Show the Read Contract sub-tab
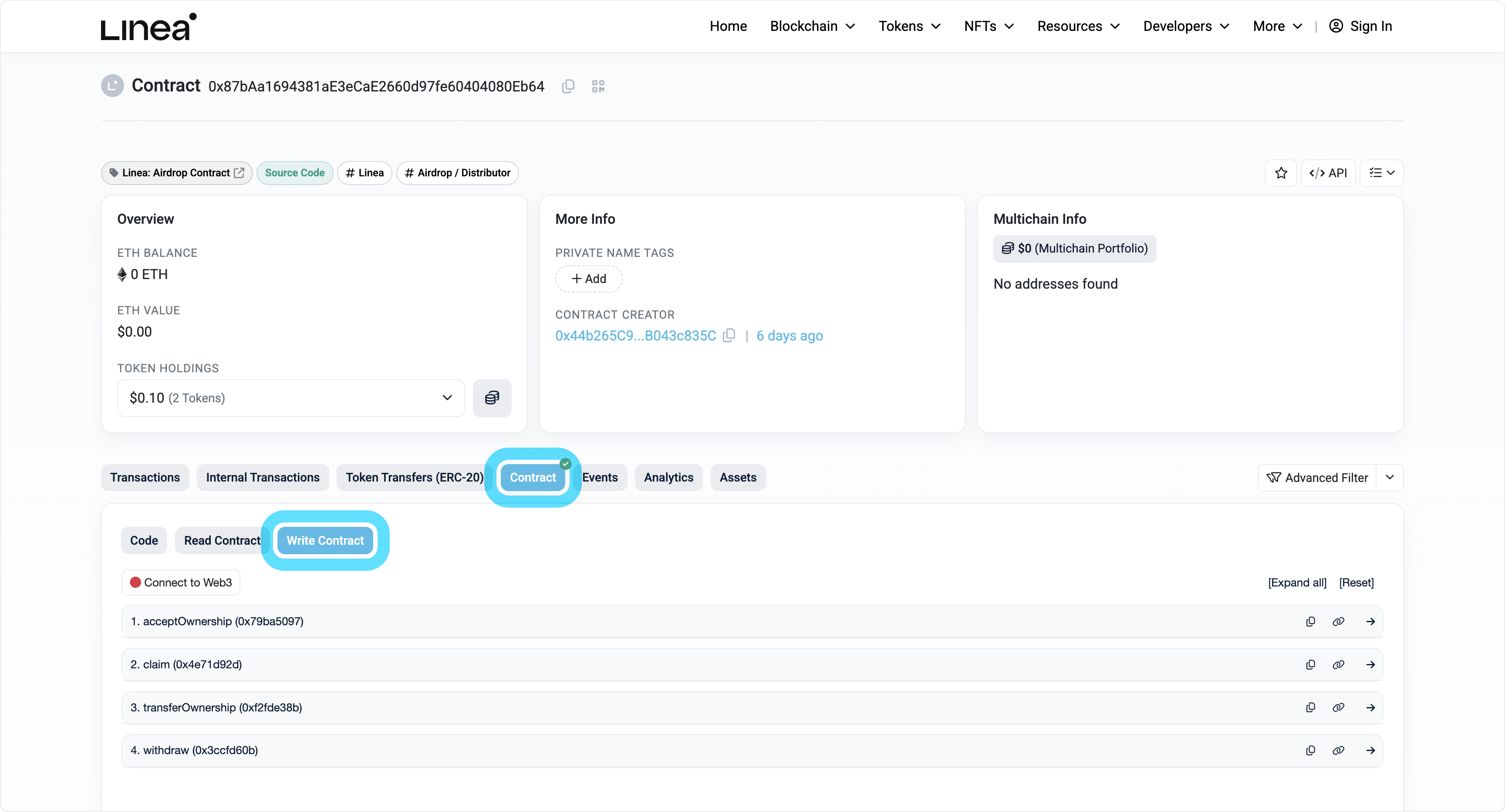1505x812 pixels. click(x=222, y=540)
